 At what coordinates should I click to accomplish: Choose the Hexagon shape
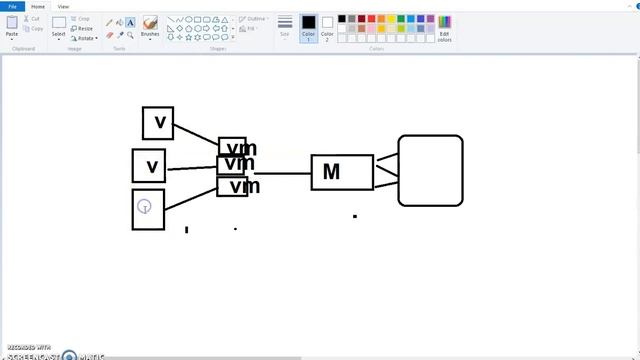[198, 28]
